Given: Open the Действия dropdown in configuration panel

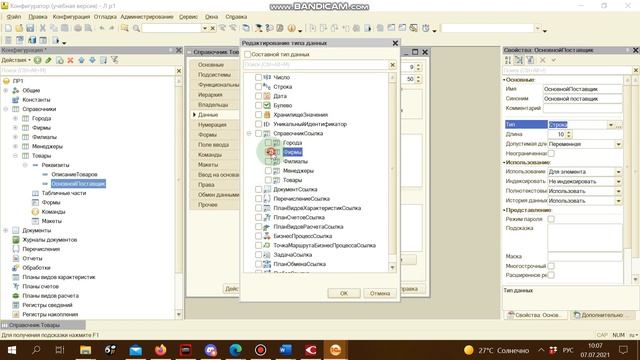Looking at the screenshot, I should coord(16,60).
